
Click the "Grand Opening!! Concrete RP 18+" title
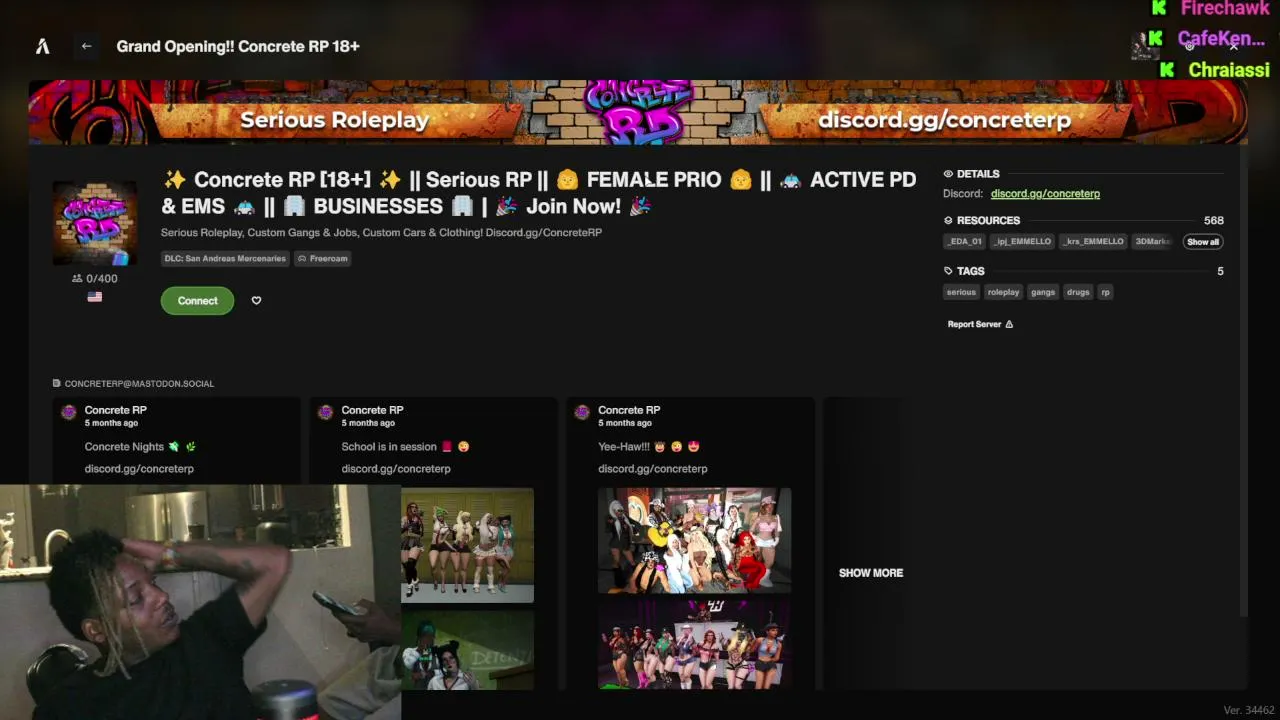click(x=238, y=46)
